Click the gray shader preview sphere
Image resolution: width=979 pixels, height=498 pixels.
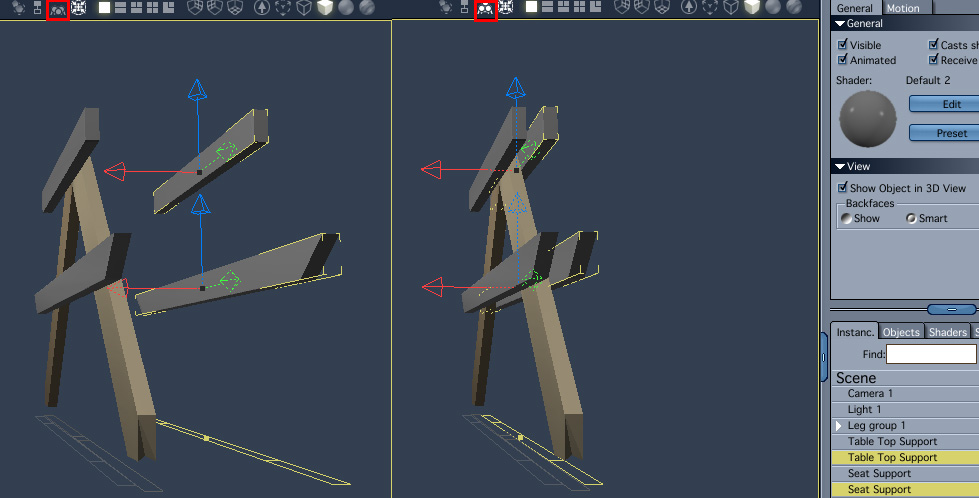[x=868, y=119]
